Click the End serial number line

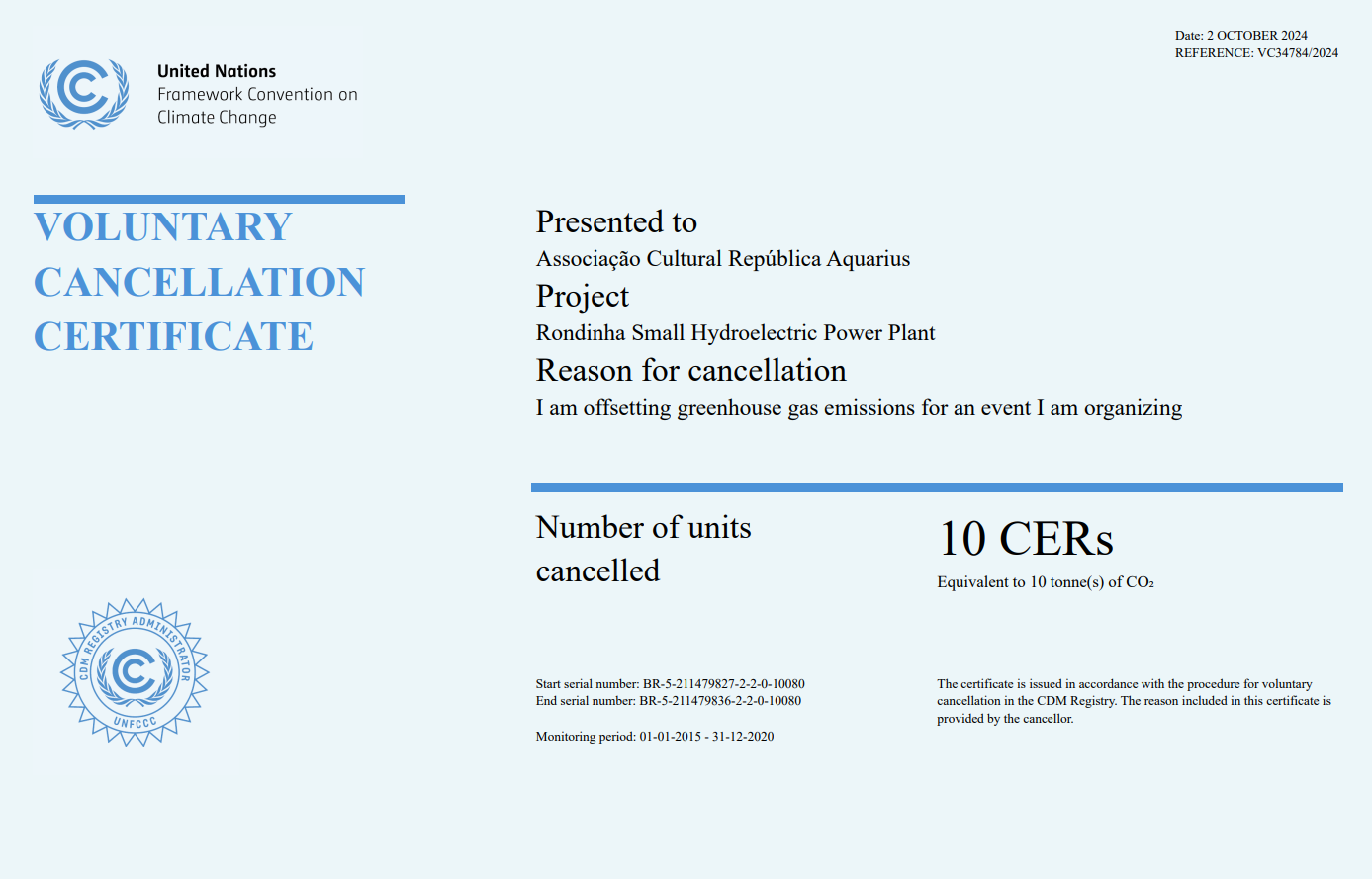(x=669, y=701)
